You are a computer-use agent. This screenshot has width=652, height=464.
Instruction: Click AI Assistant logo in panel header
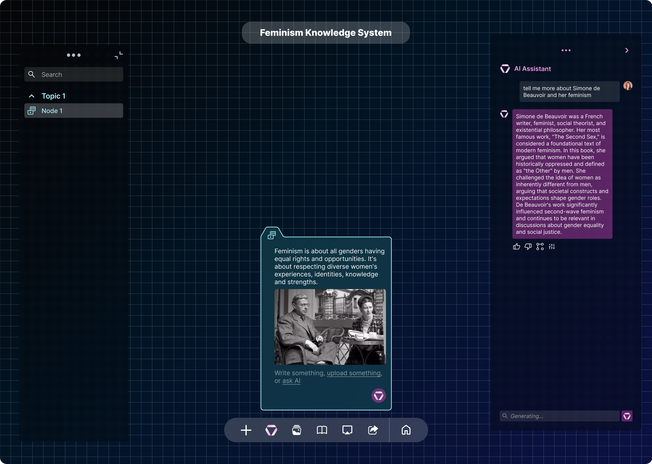click(x=505, y=69)
